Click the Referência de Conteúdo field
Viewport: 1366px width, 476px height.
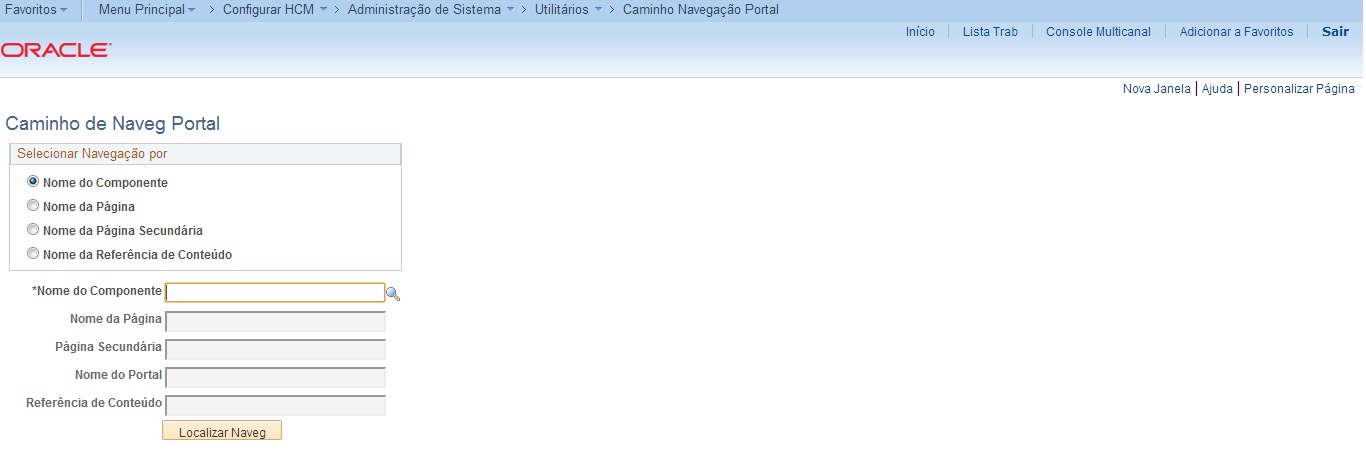point(275,405)
